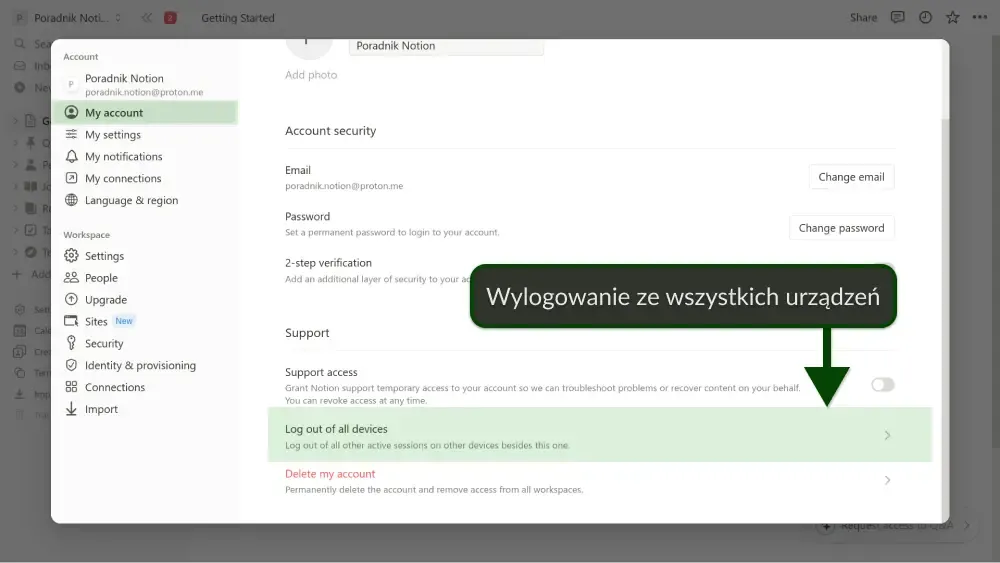The image size is (1000, 563).
Task: Click the Security key icon
Action: [x=71, y=344]
